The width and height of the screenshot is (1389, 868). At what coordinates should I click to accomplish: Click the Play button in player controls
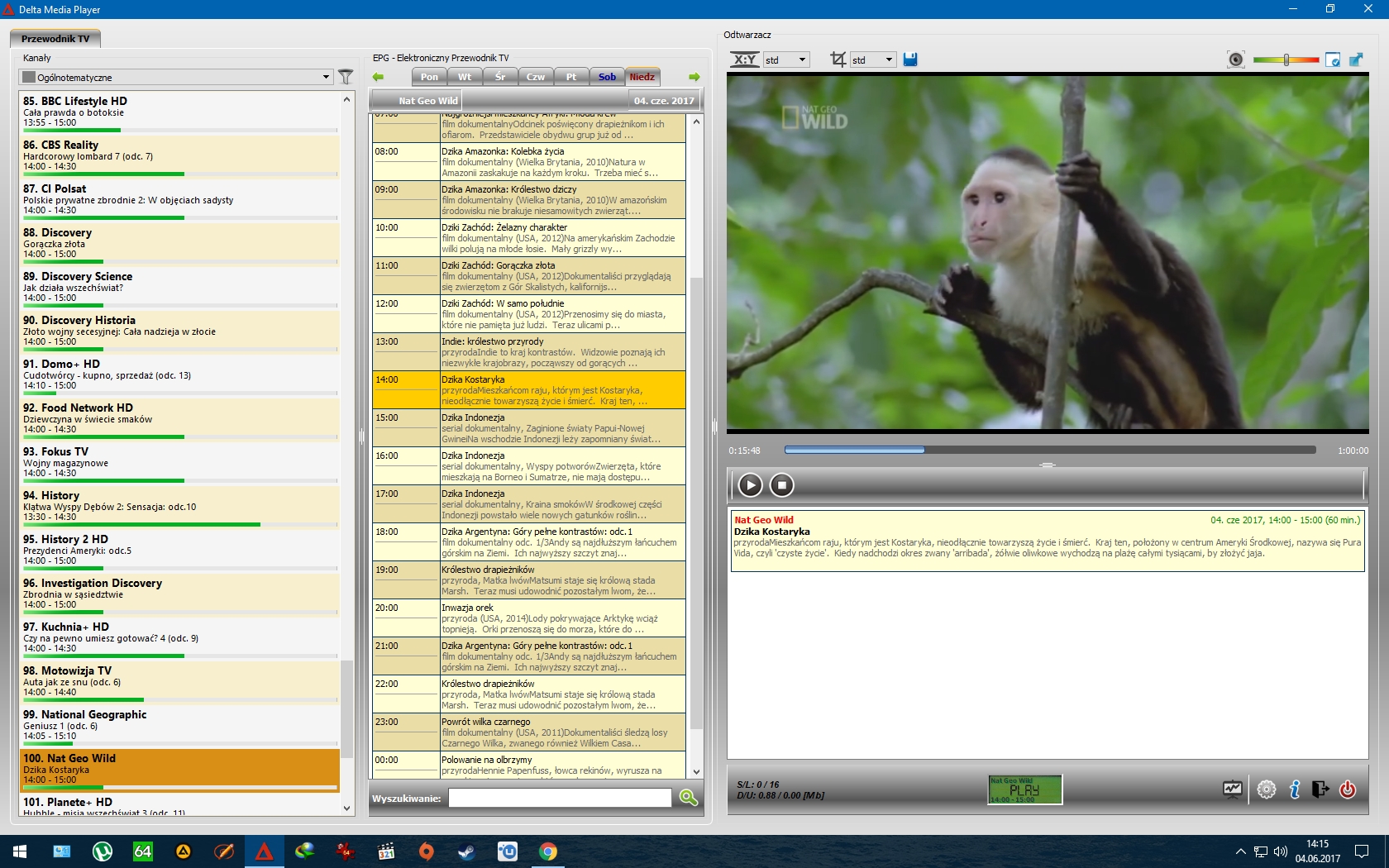coord(750,485)
